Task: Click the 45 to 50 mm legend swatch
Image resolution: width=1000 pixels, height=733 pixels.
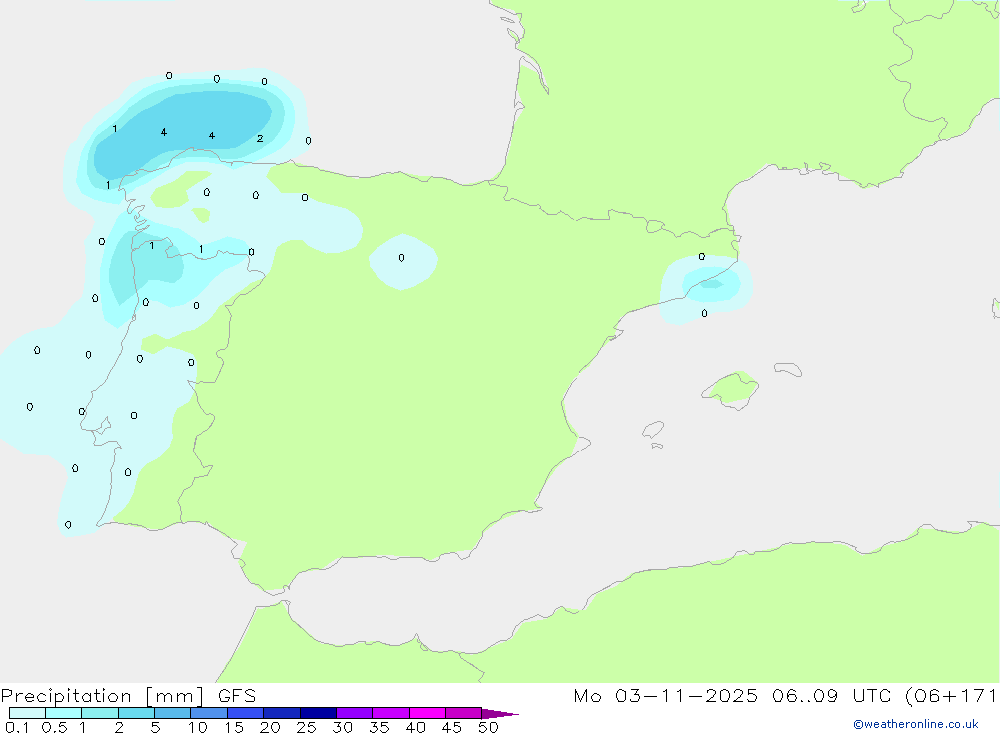Action: pos(463,713)
